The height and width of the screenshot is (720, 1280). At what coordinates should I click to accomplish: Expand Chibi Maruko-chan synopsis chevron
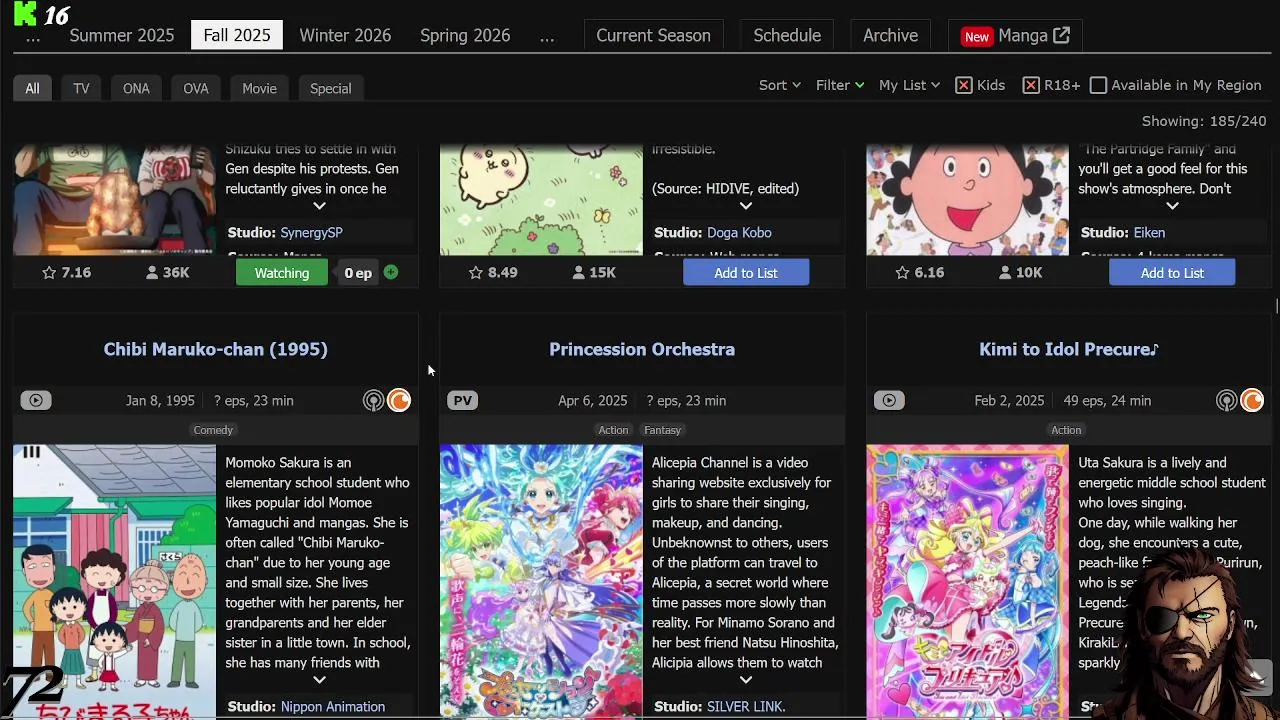[319, 680]
